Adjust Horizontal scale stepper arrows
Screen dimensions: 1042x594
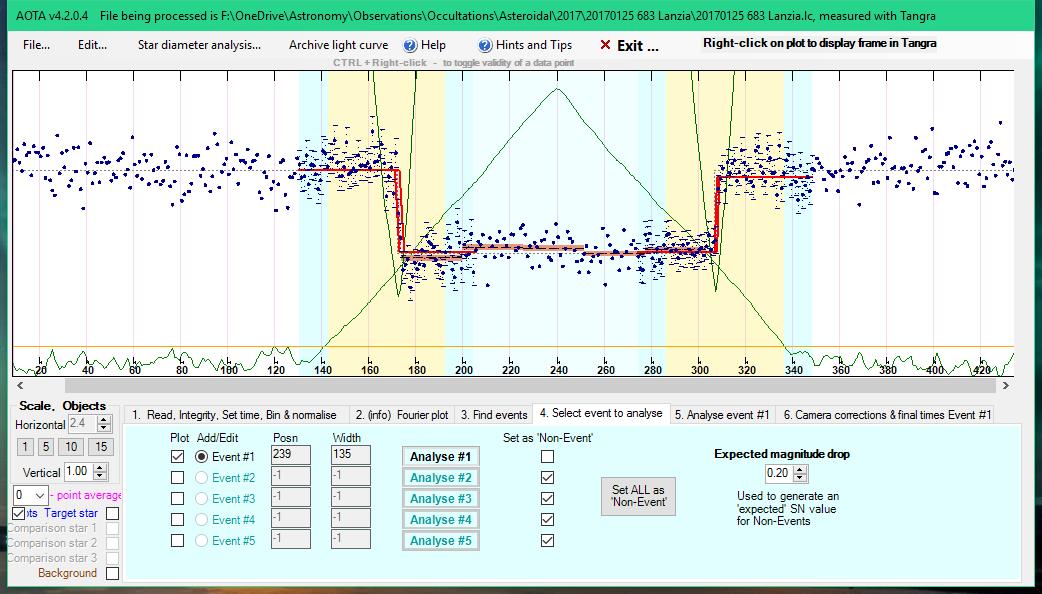[104, 423]
